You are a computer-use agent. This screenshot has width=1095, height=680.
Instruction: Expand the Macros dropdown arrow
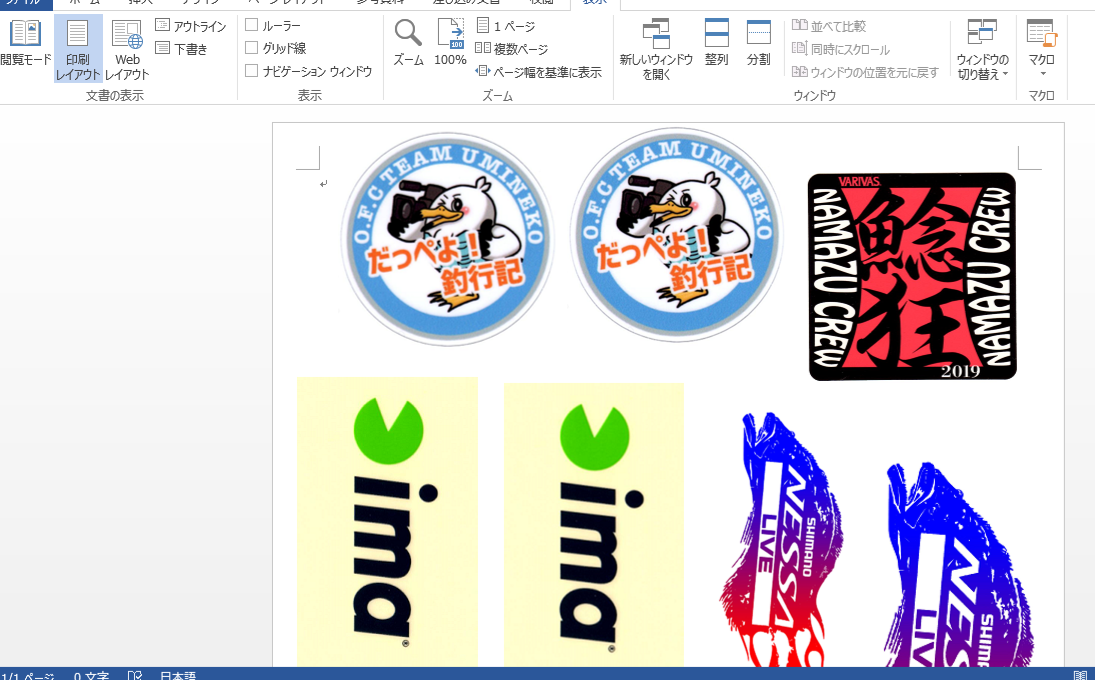point(1043,74)
